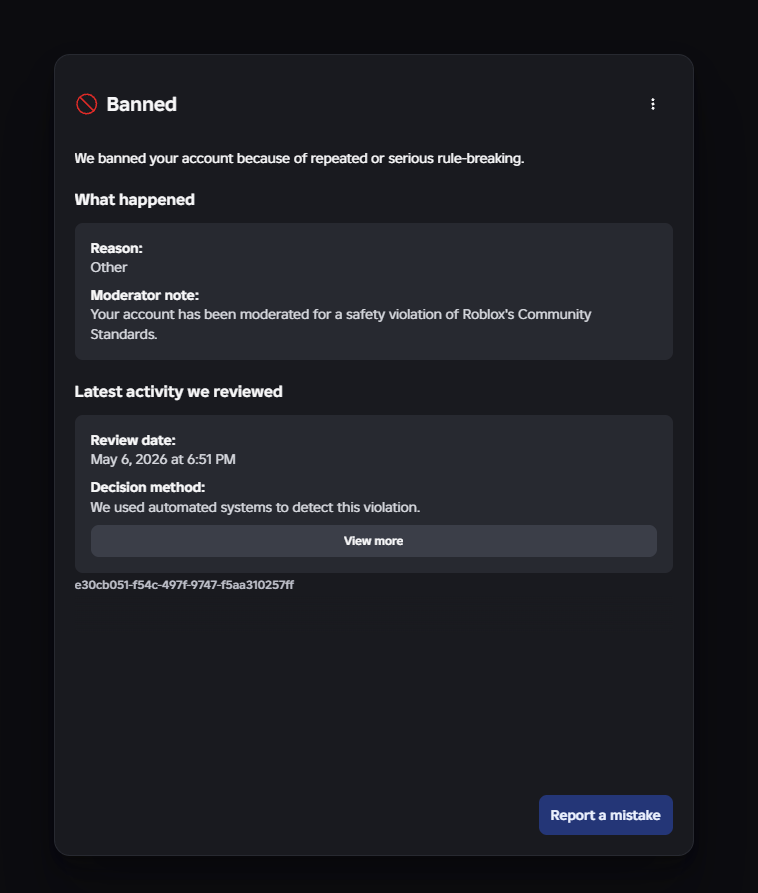The width and height of the screenshot is (758, 893).
Task: Click Latest activity we reviewed heading
Action: tap(178, 391)
